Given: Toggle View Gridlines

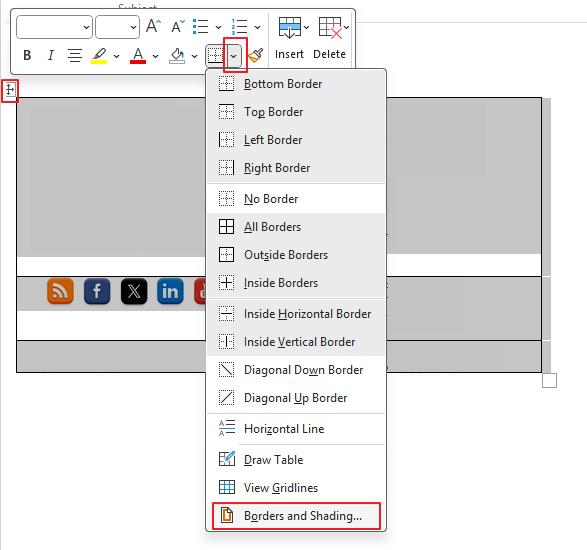Looking at the screenshot, I should 296,488.
